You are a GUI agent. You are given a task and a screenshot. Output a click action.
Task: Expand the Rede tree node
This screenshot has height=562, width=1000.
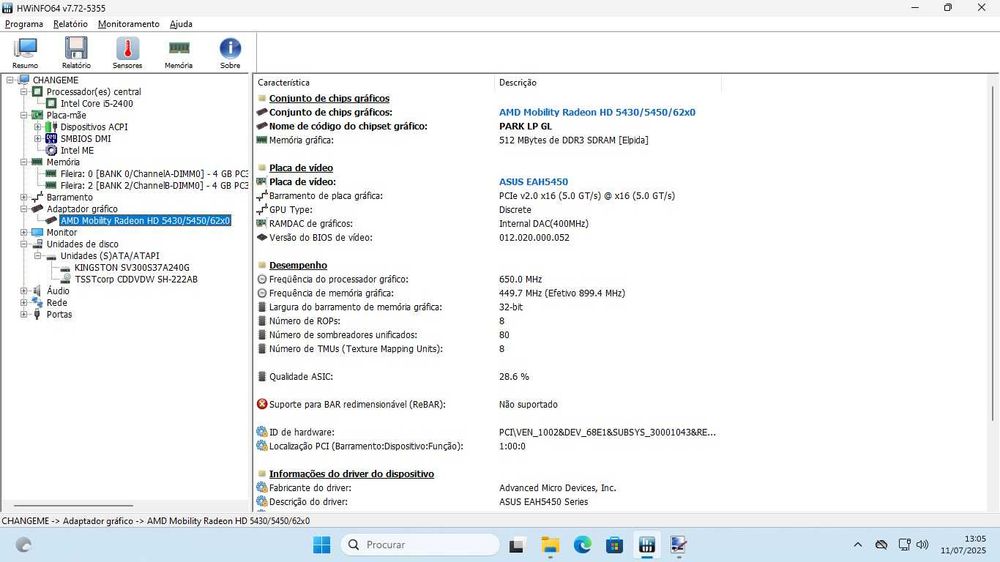(24, 302)
